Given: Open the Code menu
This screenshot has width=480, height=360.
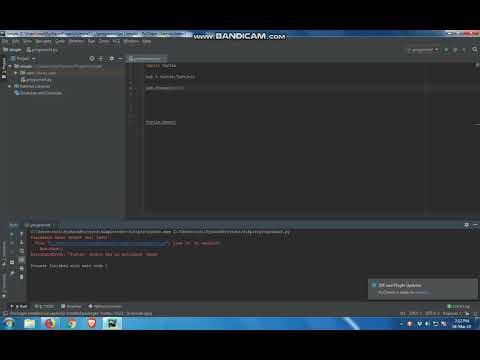Looking at the screenshot, I should [x=60, y=41].
